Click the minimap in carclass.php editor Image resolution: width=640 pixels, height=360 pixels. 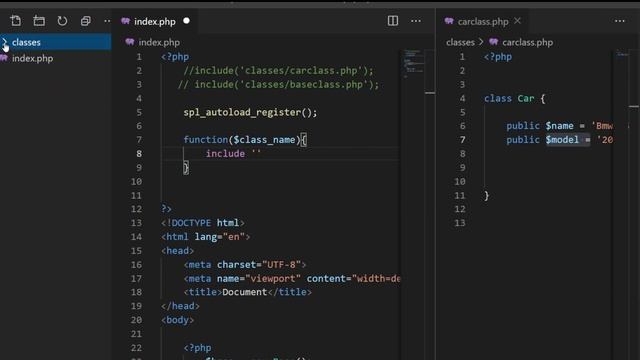click(622, 54)
